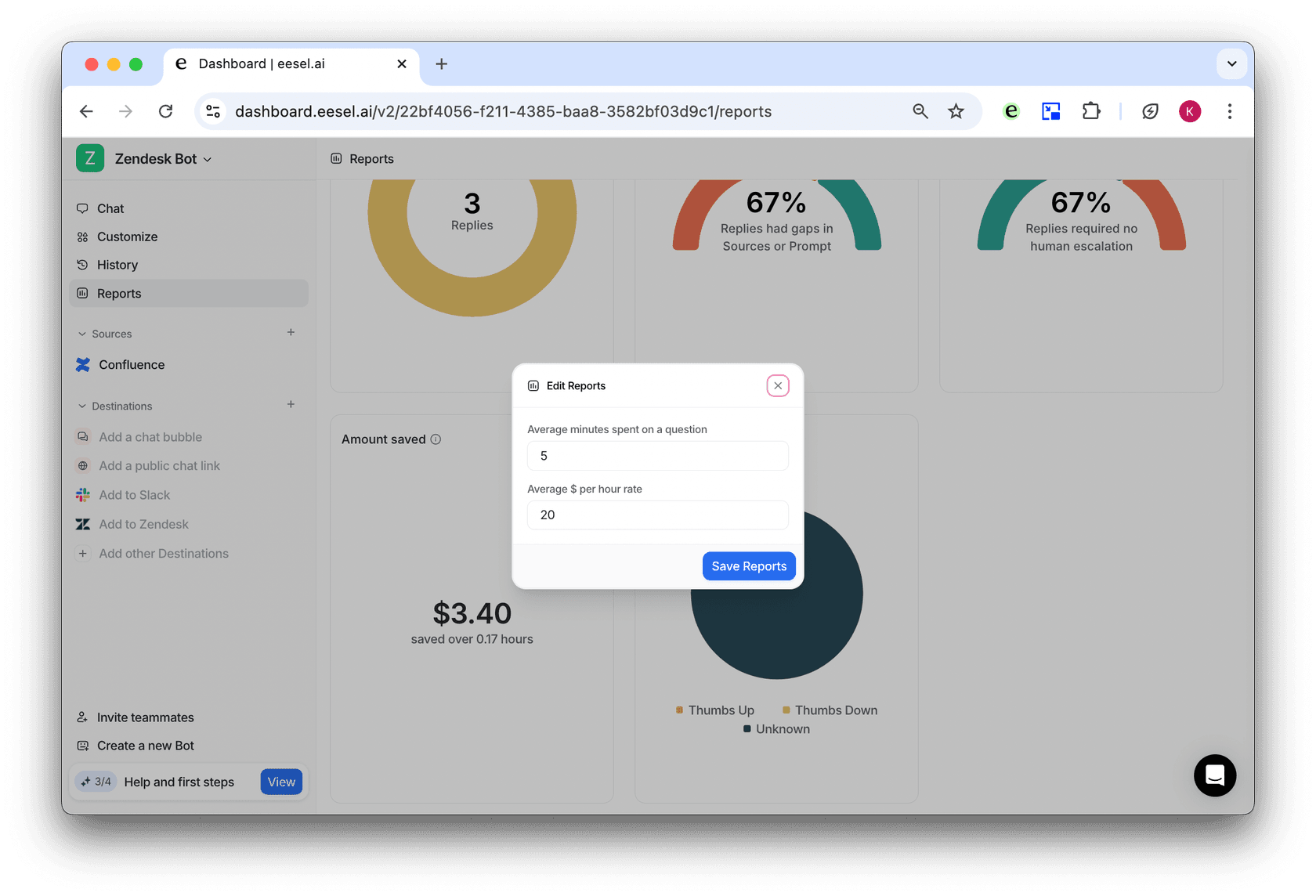Select Confluence source

[132, 365]
